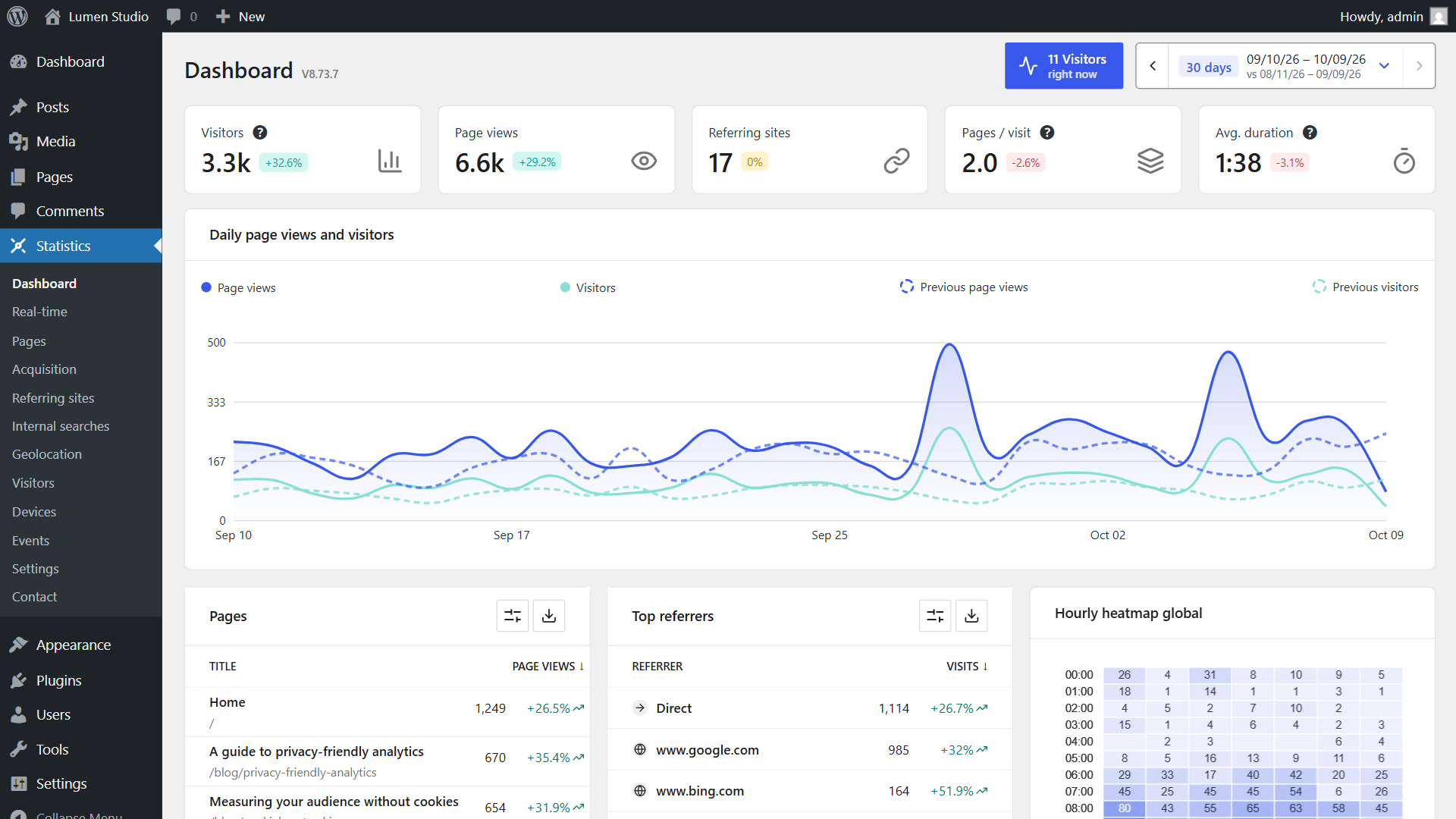Click the admin avatar next to Howdy

[x=1439, y=16]
